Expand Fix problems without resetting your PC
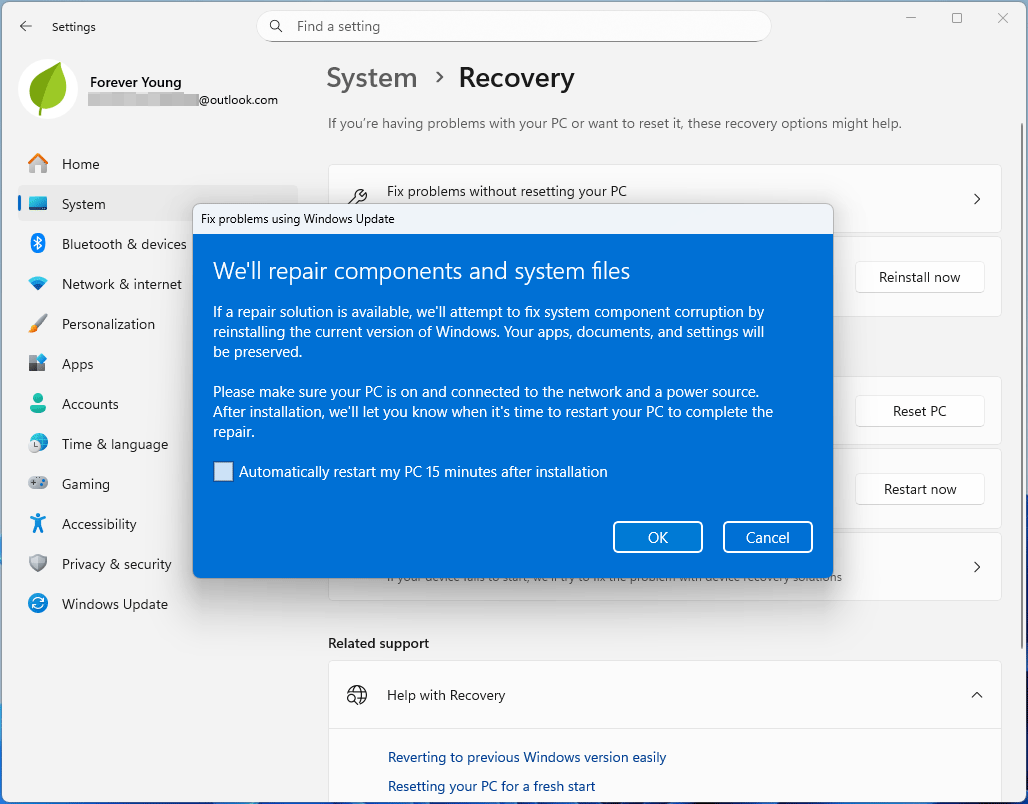 977,198
